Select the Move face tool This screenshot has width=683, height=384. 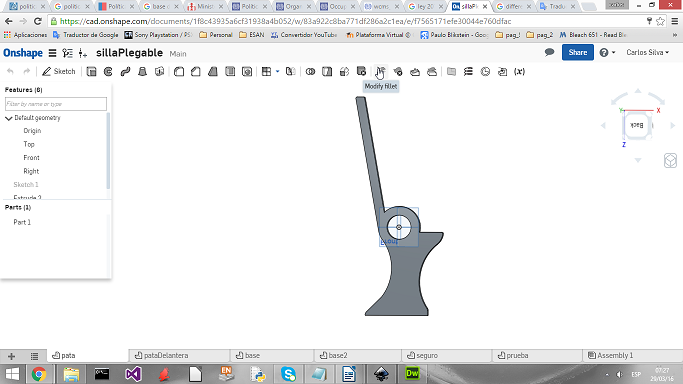(415, 71)
